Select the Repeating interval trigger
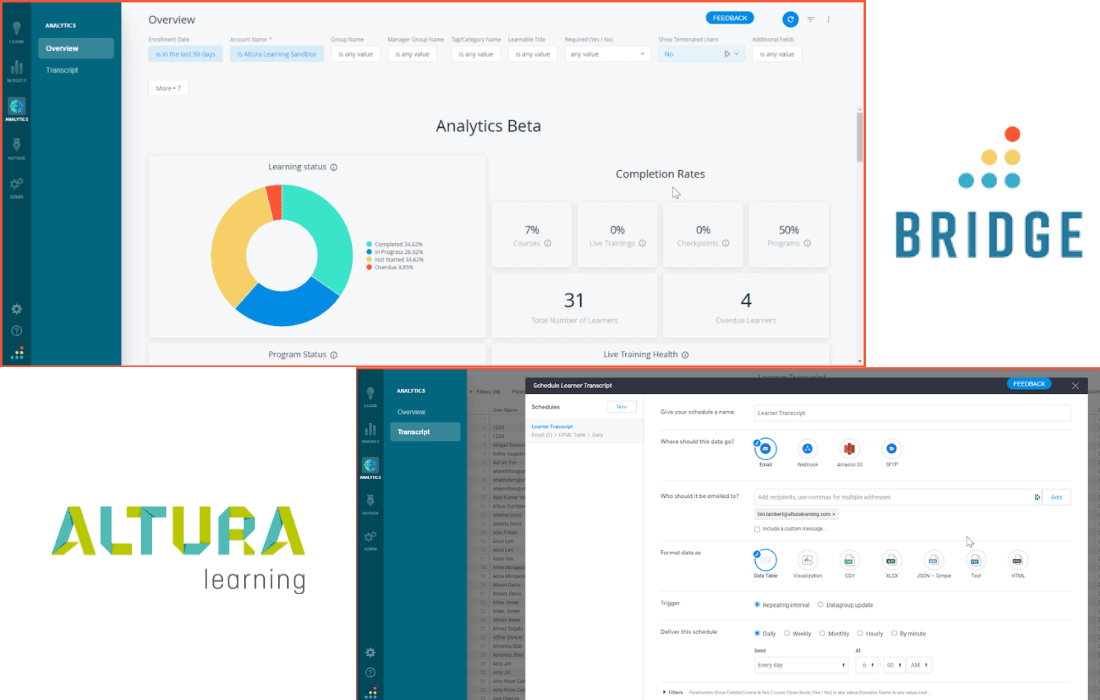 pyautogui.click(x=757, y=605)
